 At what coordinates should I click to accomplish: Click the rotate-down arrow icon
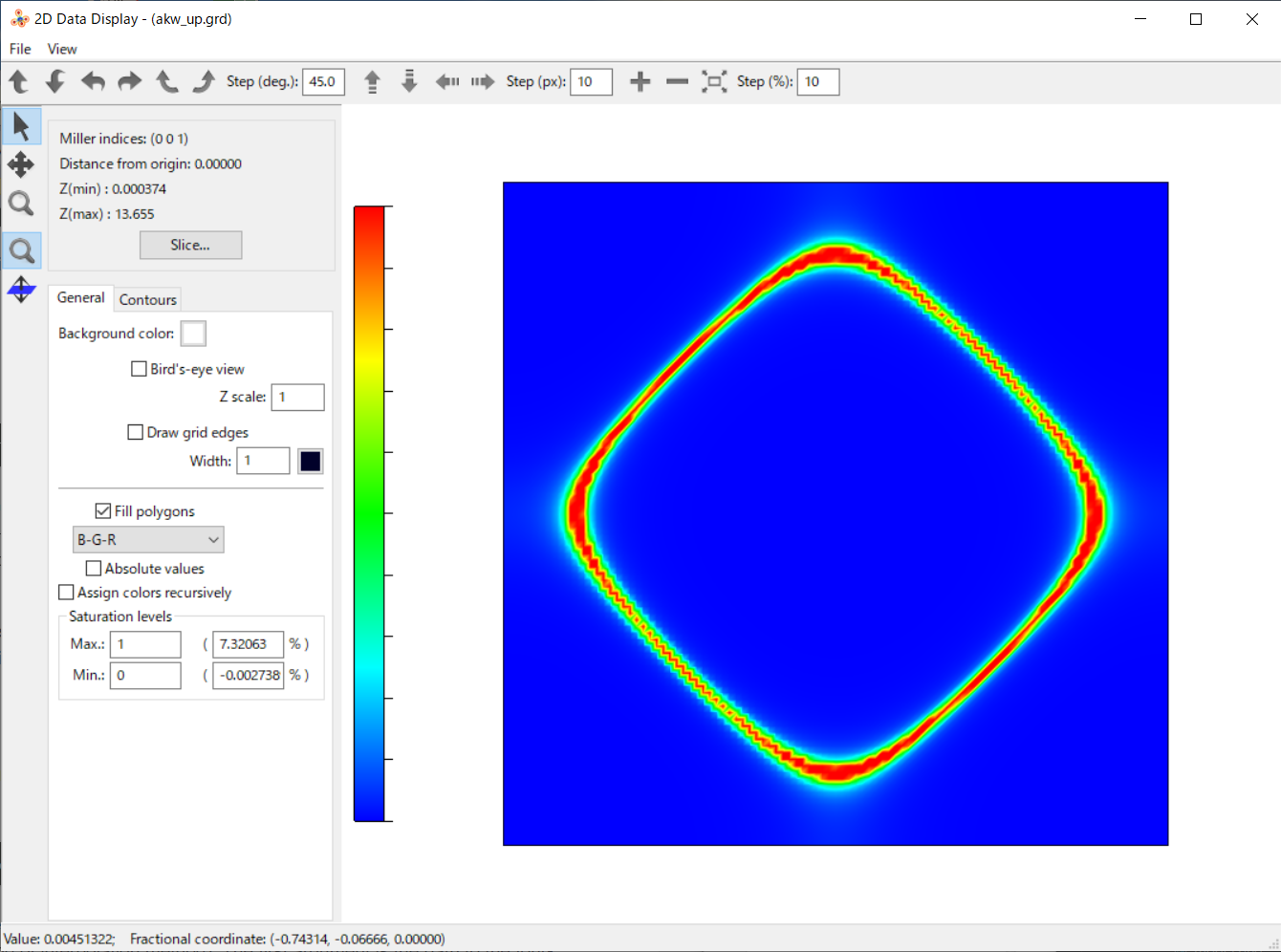(55, 81)
